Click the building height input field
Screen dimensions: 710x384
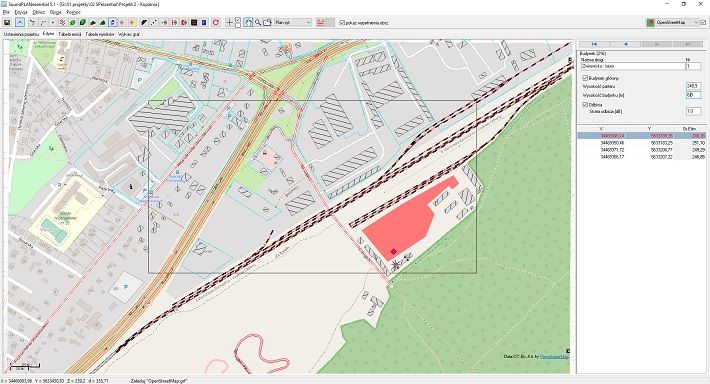point(693,95)
